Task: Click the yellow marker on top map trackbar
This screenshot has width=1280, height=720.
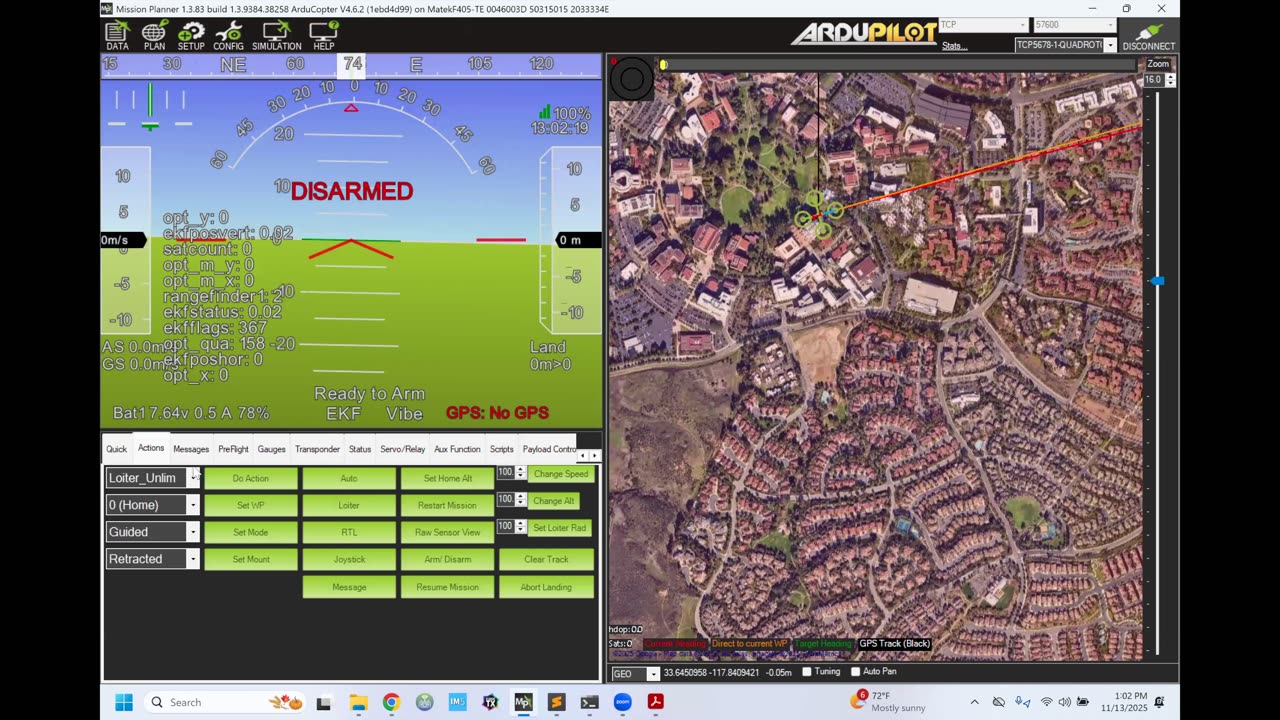Action: [662, 65]
